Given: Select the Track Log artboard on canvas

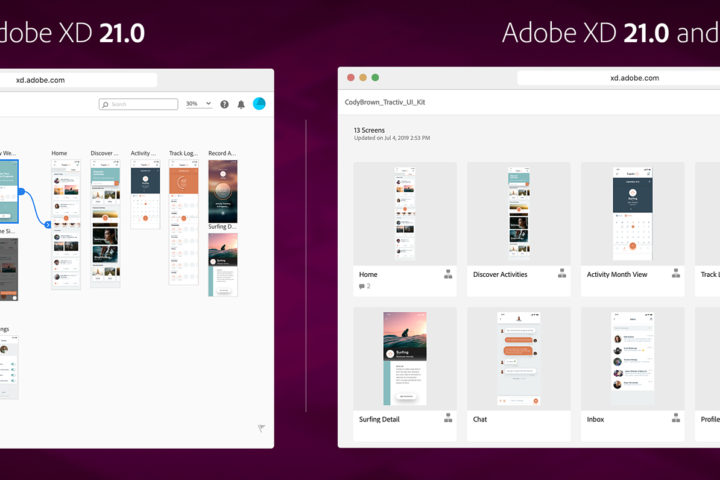Looking at the screenshot, I should click(184, 222).
